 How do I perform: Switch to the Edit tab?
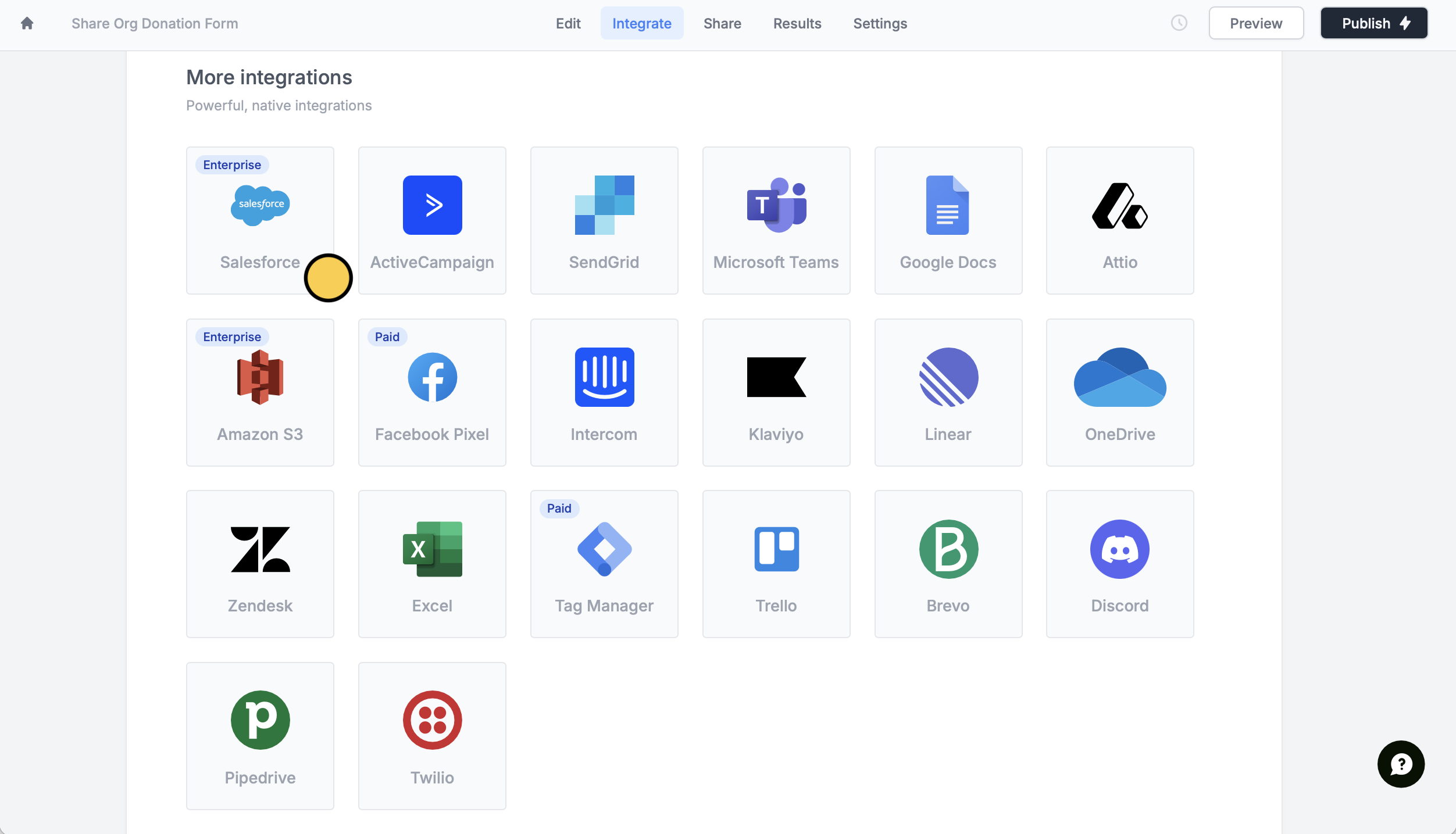tap(568, 23)
